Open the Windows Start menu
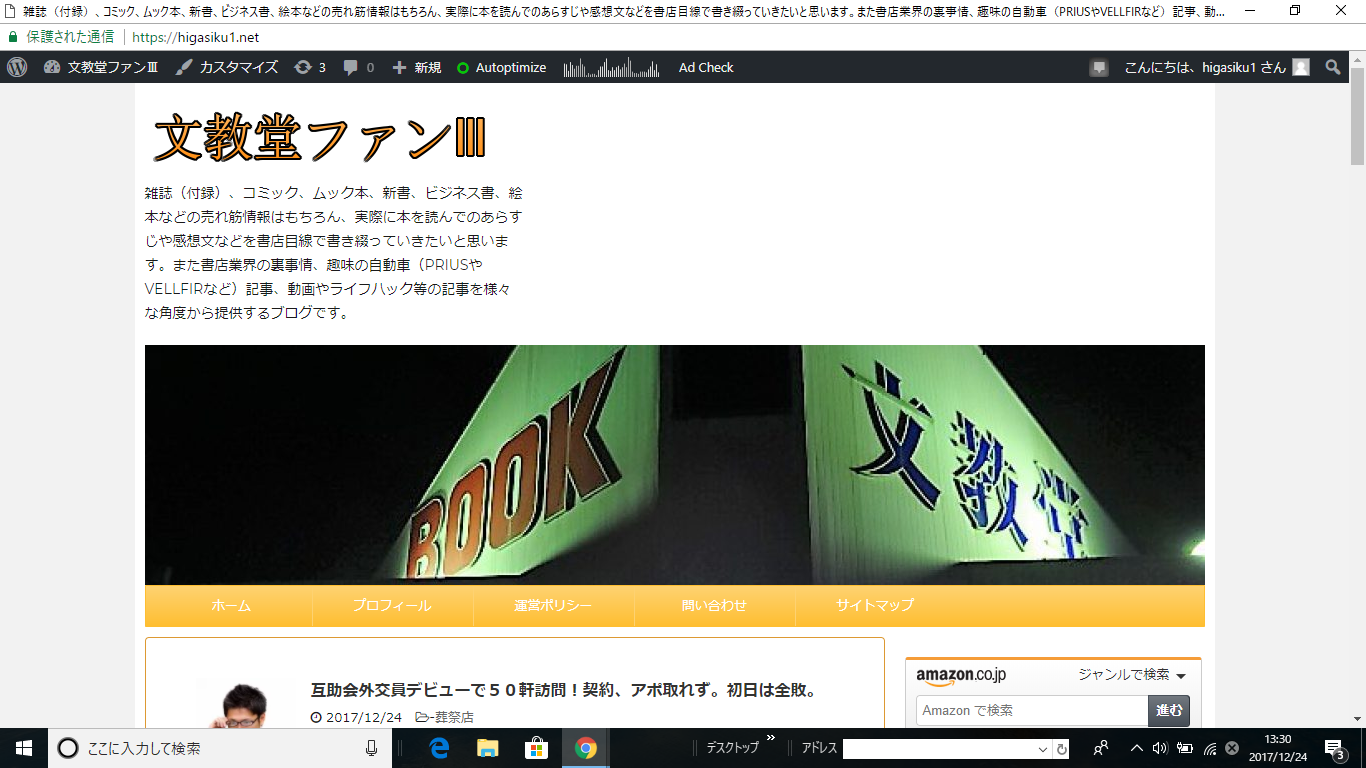 coord(24,748)
